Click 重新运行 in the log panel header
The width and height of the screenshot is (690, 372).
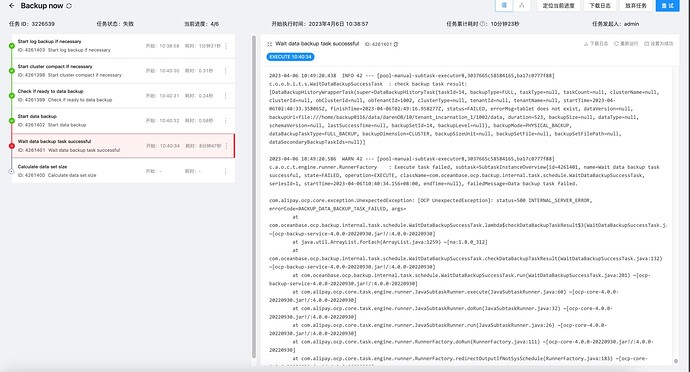pyautogui.click(x=626, y=44)
